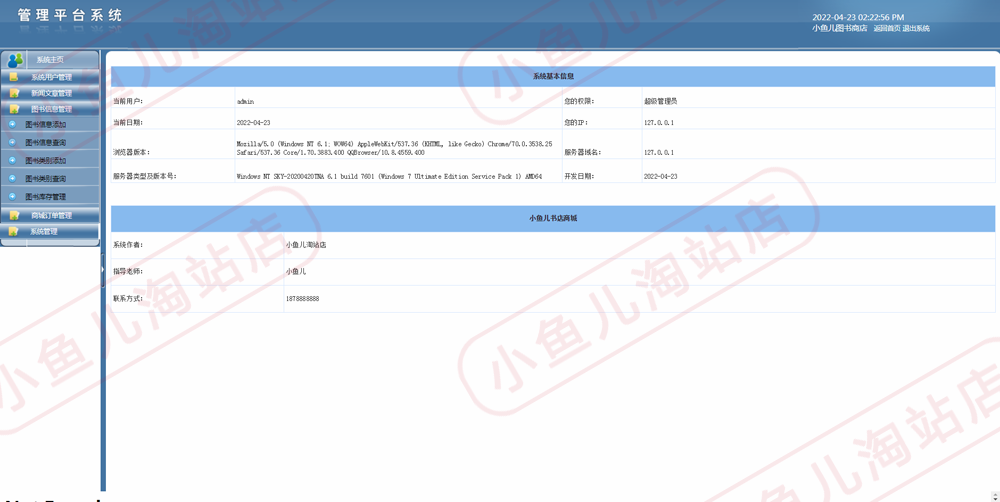Click the Mozilla/5.0 browser version string

click(394, 149)
